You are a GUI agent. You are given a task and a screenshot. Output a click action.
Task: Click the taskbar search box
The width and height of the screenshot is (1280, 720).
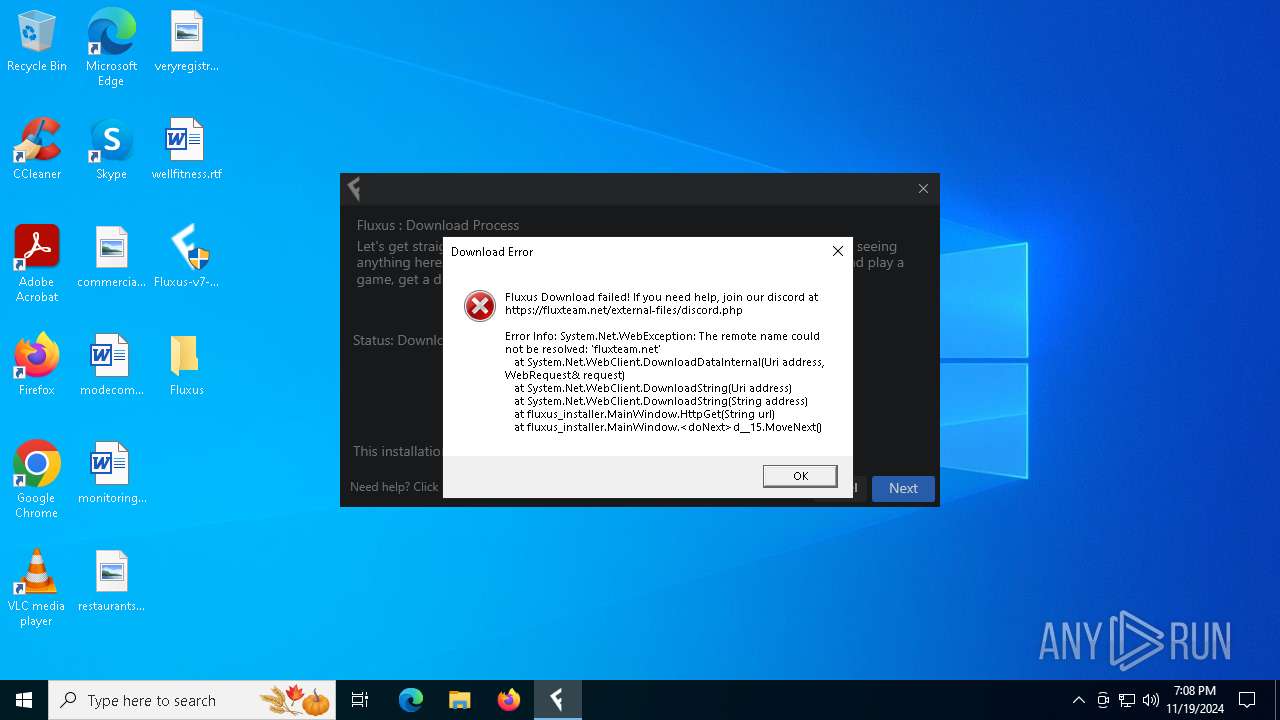tap(193, 700)
